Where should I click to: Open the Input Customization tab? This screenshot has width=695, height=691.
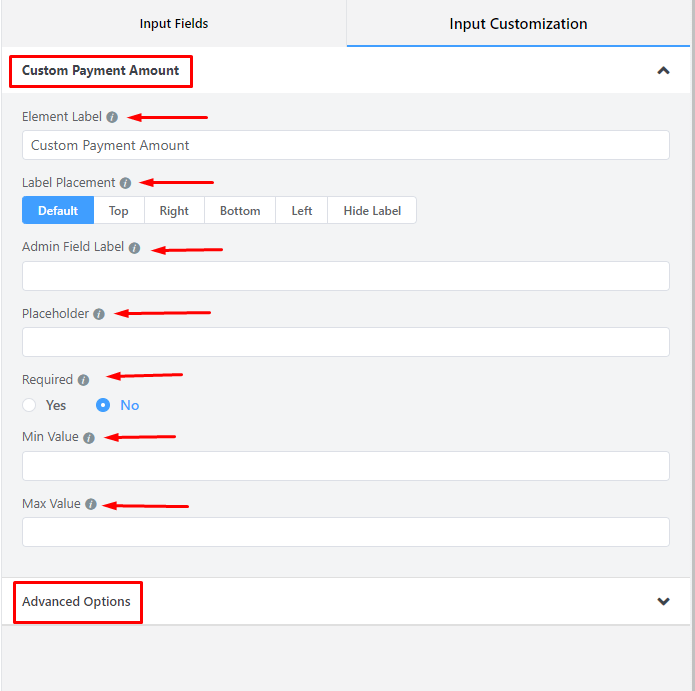point(518,23)
